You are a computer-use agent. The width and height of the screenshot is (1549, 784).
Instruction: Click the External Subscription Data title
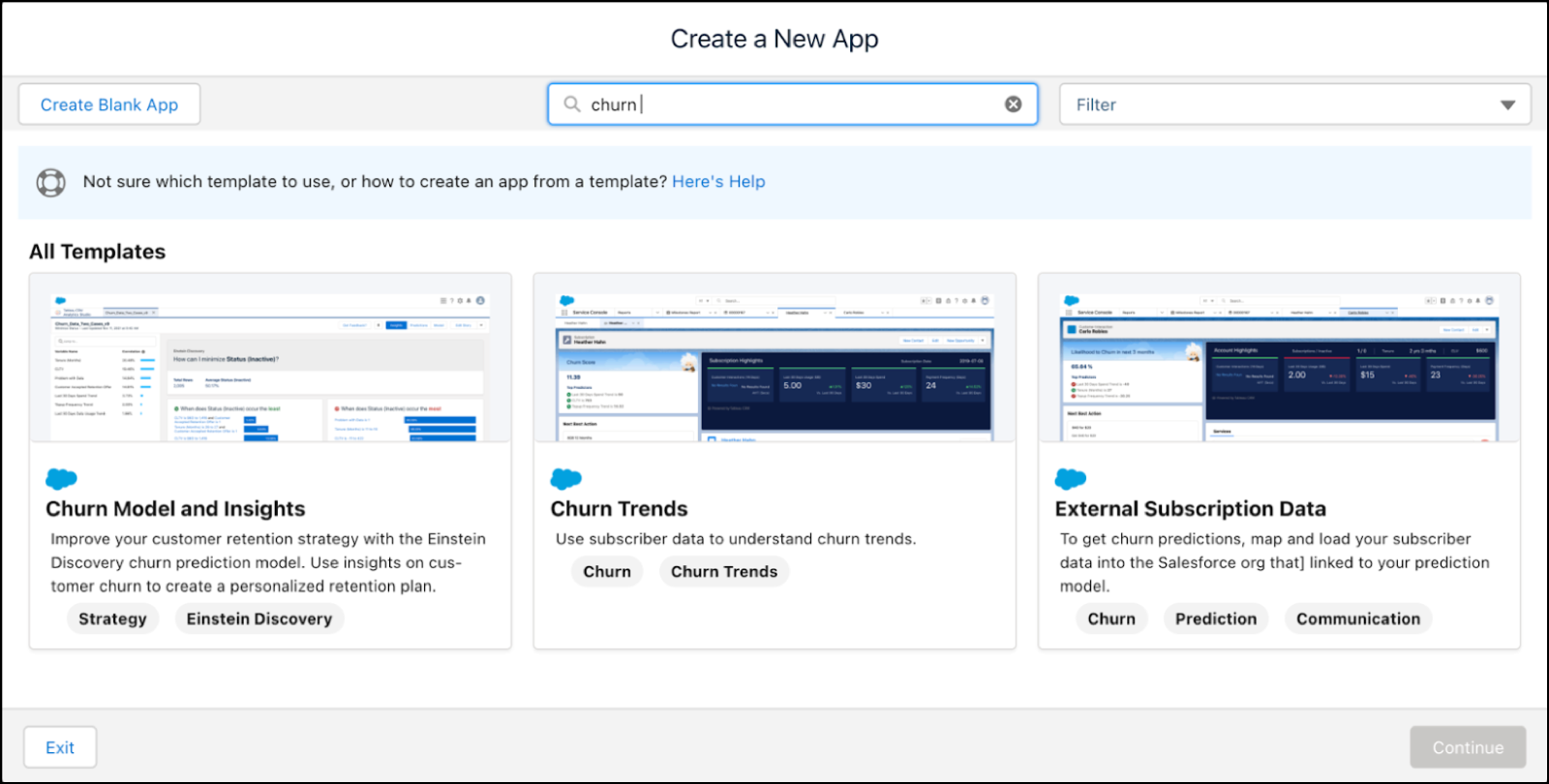click(1191, 509)
